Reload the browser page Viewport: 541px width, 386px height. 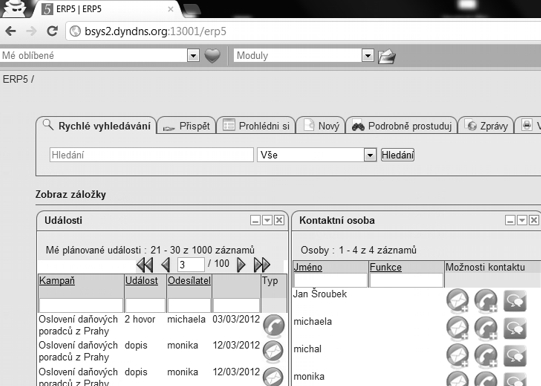(x=52, y=31)
